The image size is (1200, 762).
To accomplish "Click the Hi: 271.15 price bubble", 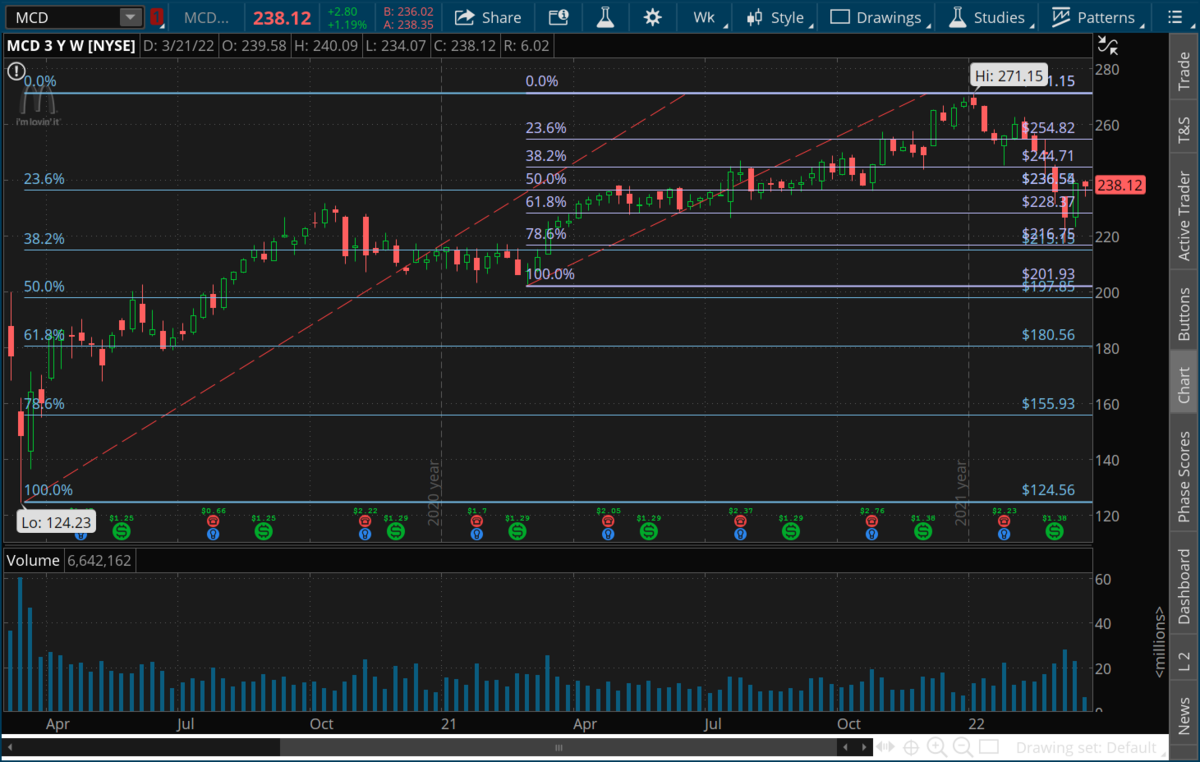I will tap(1007, 76).
